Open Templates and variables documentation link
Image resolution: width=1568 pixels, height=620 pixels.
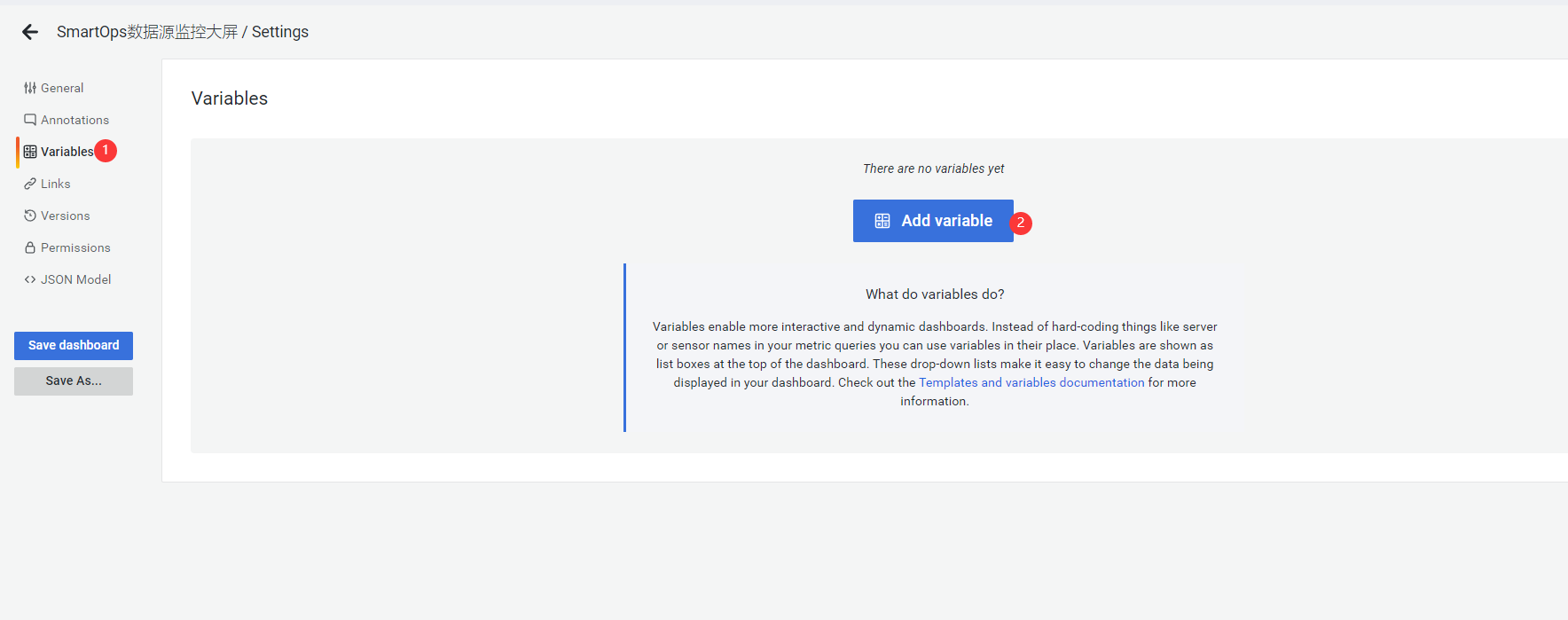[1031, 382]
